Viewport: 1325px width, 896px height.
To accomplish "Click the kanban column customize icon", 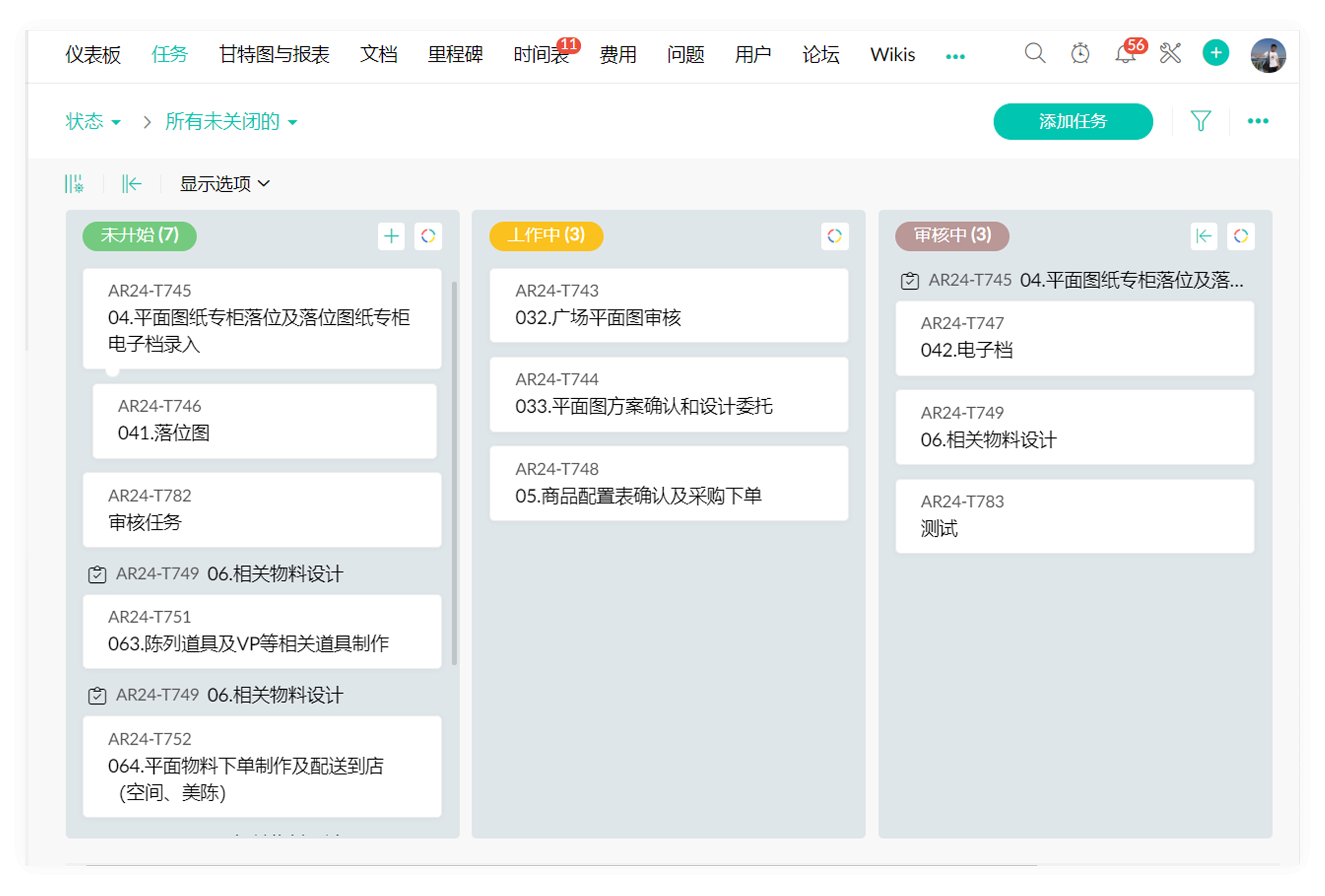I will pyautogui.click(x=74, y=184).
